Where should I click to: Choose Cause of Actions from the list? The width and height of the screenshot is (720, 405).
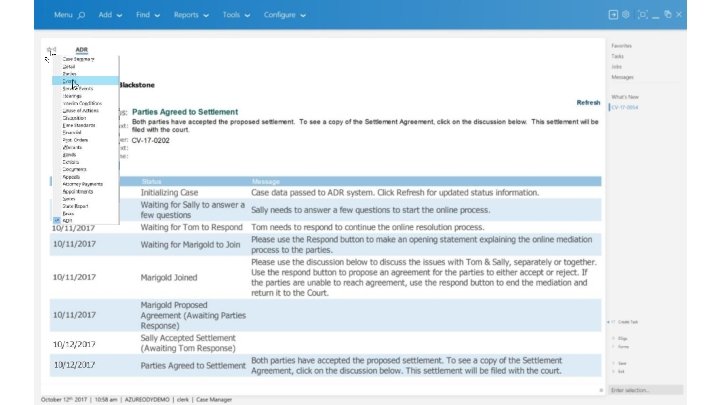click(x=80, y=111)
